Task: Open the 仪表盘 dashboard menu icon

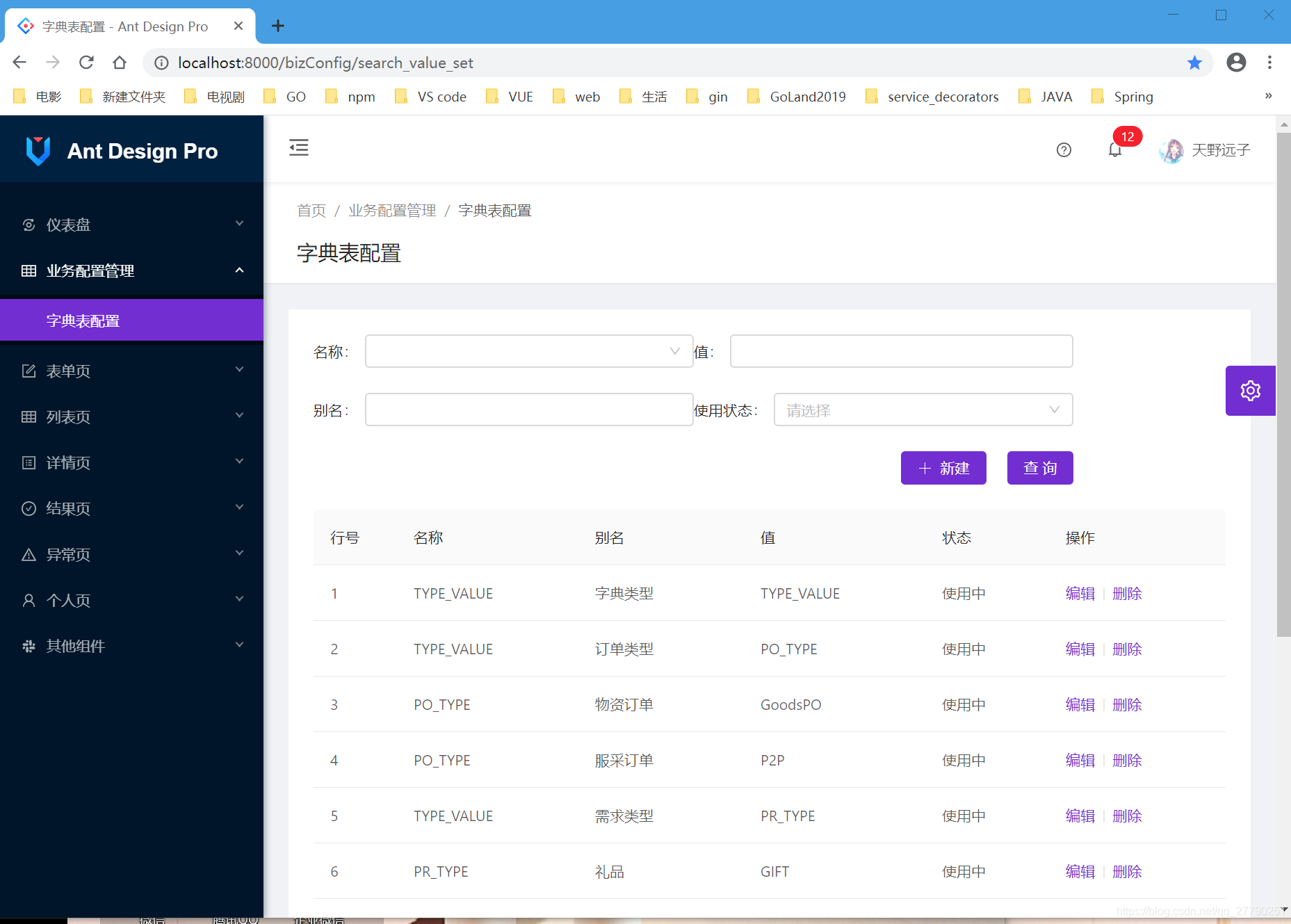Action: pyautogui.click(x=29, y=224)
